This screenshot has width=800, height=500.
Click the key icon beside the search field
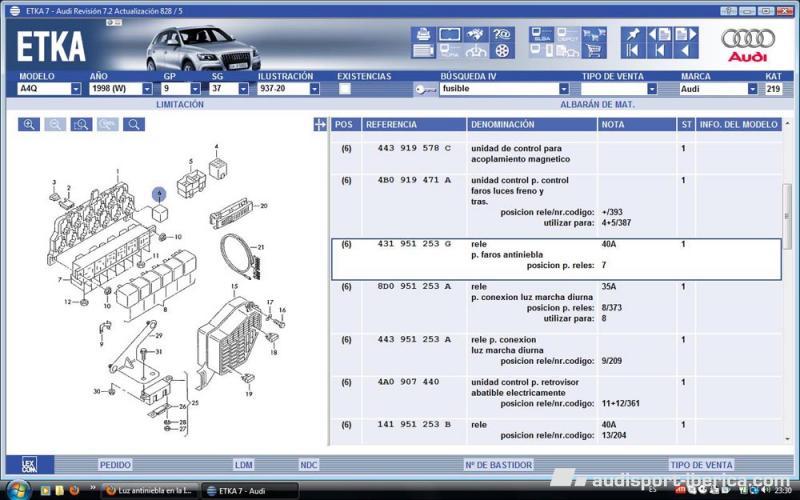[x=425, y=89]
